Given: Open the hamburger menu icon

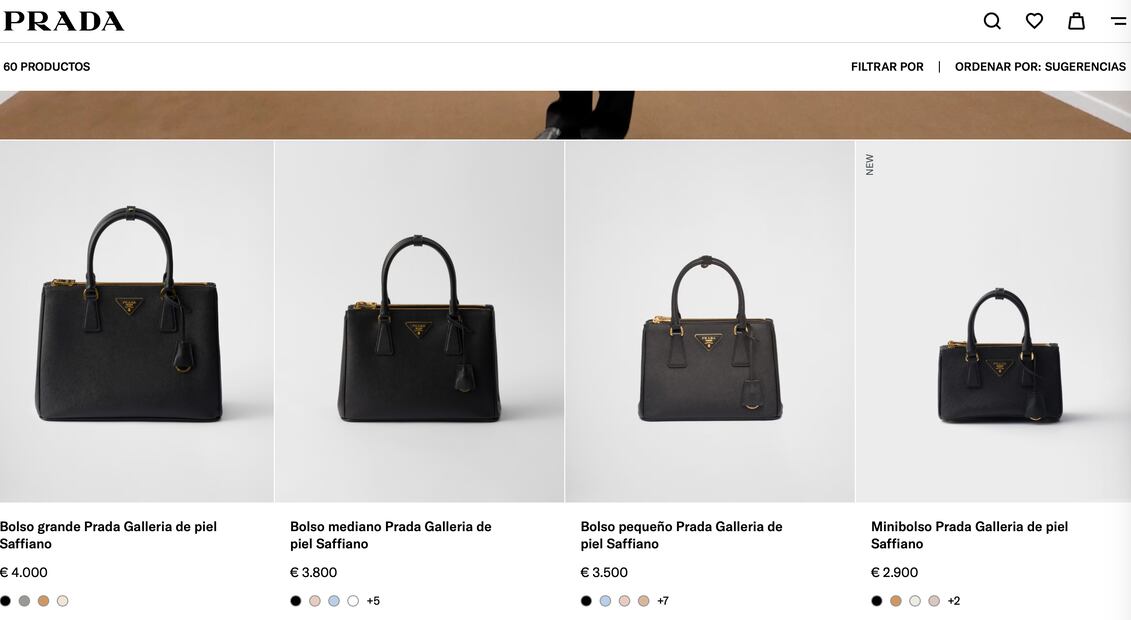Looking at the screenshot, I should (x=1118, y=21).
